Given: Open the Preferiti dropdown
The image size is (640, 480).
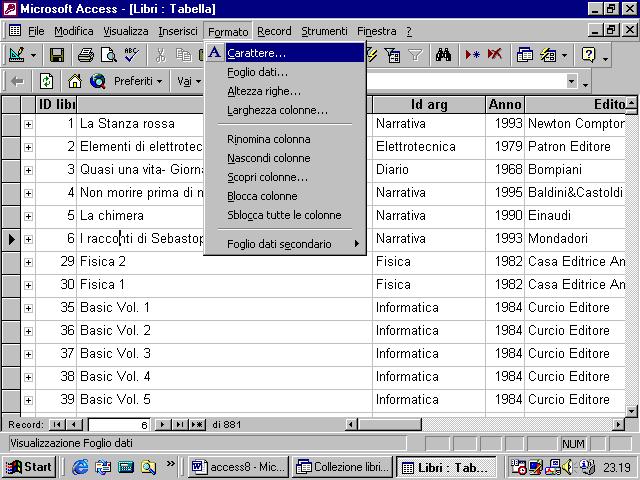Looking at the screenshot, I should pos(138,81).
